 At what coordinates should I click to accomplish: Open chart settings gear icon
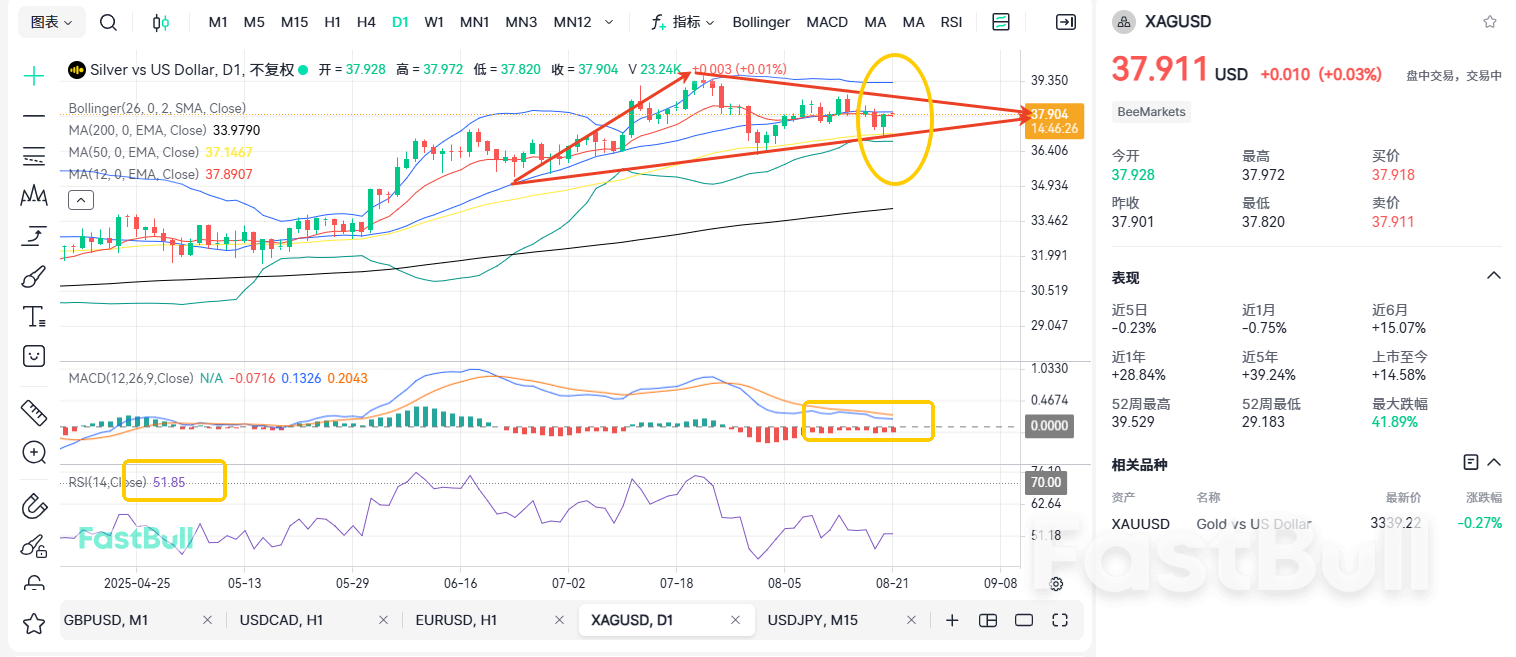[x=1056, y=584]
